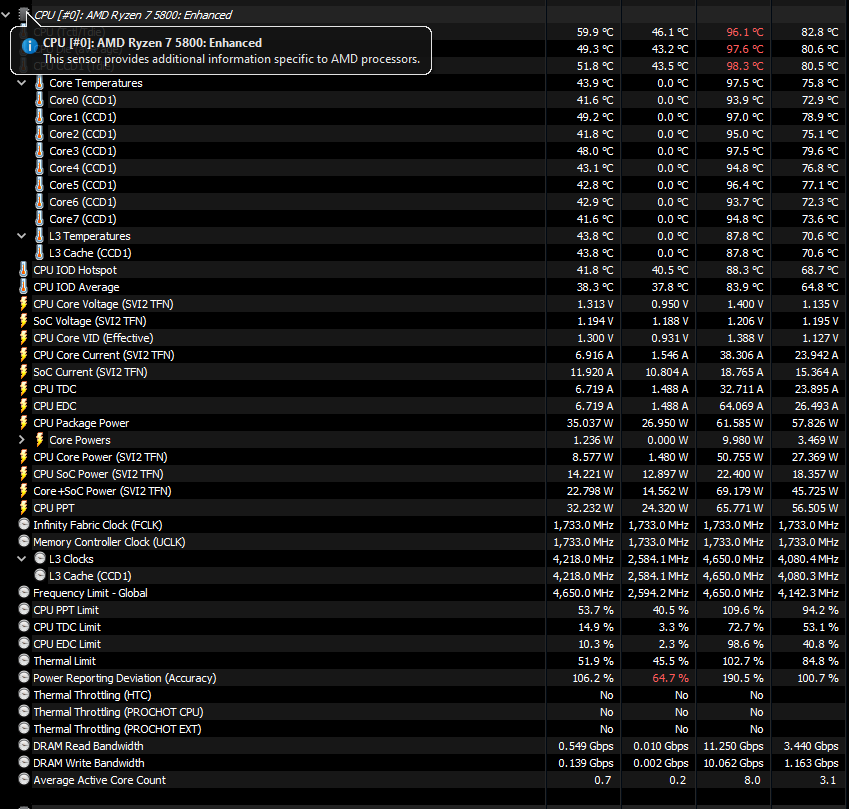Click the thermometer icon beside Core Temperatures
This screenshot has height=809, width=849.
(x=40, y=83)
